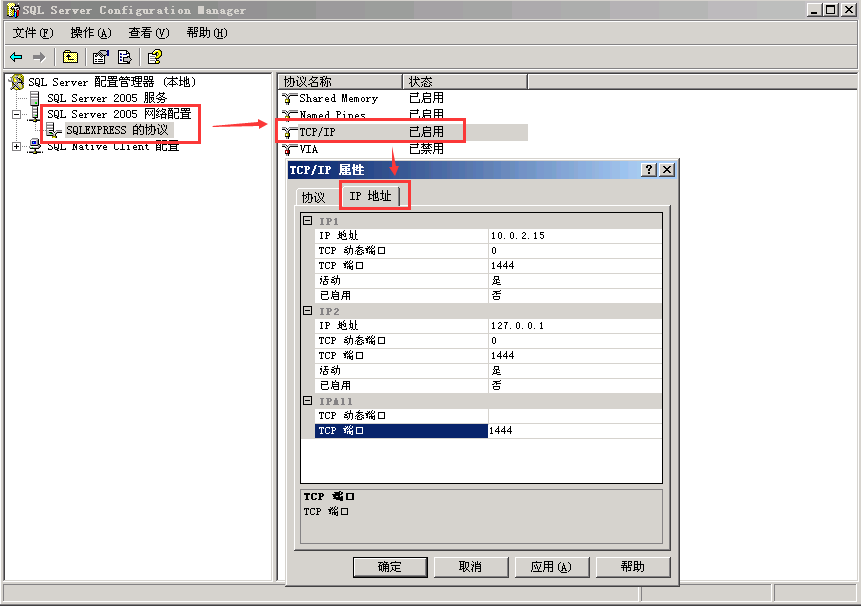Edit IP1 IP address value 10.0.2.15
Image resolution: width=861 pixels, height=606 pixels.
(575, 235)
